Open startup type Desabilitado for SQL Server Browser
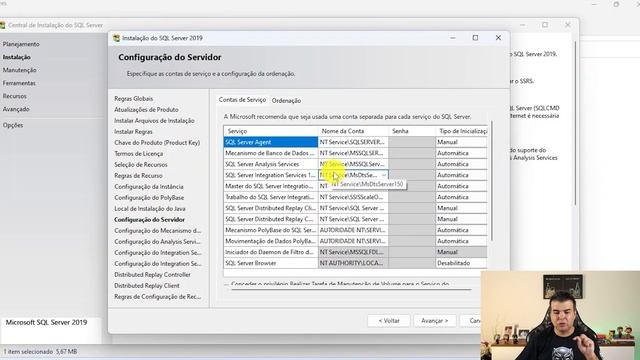 point(461,263)
